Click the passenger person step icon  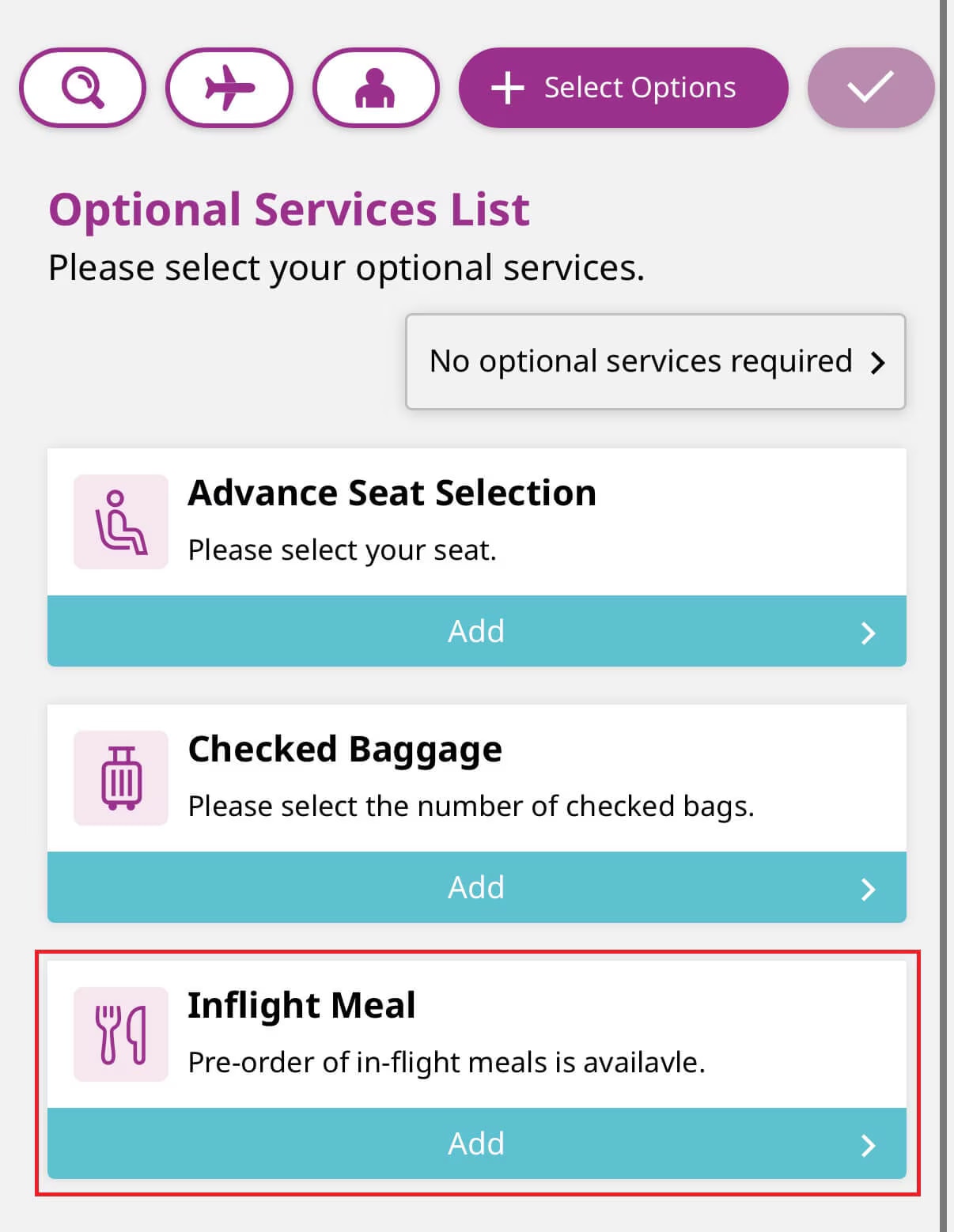pyautogui.click(x=376, y=88)
